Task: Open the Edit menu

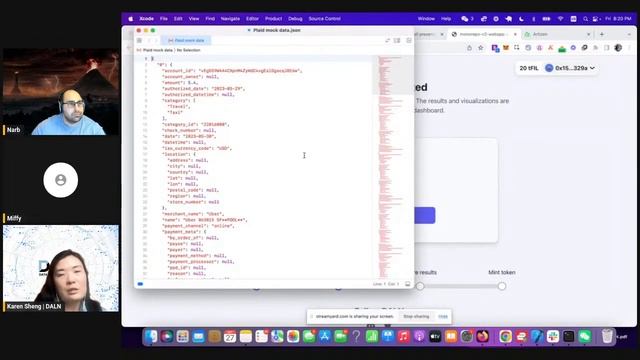Action: (178, 19)
